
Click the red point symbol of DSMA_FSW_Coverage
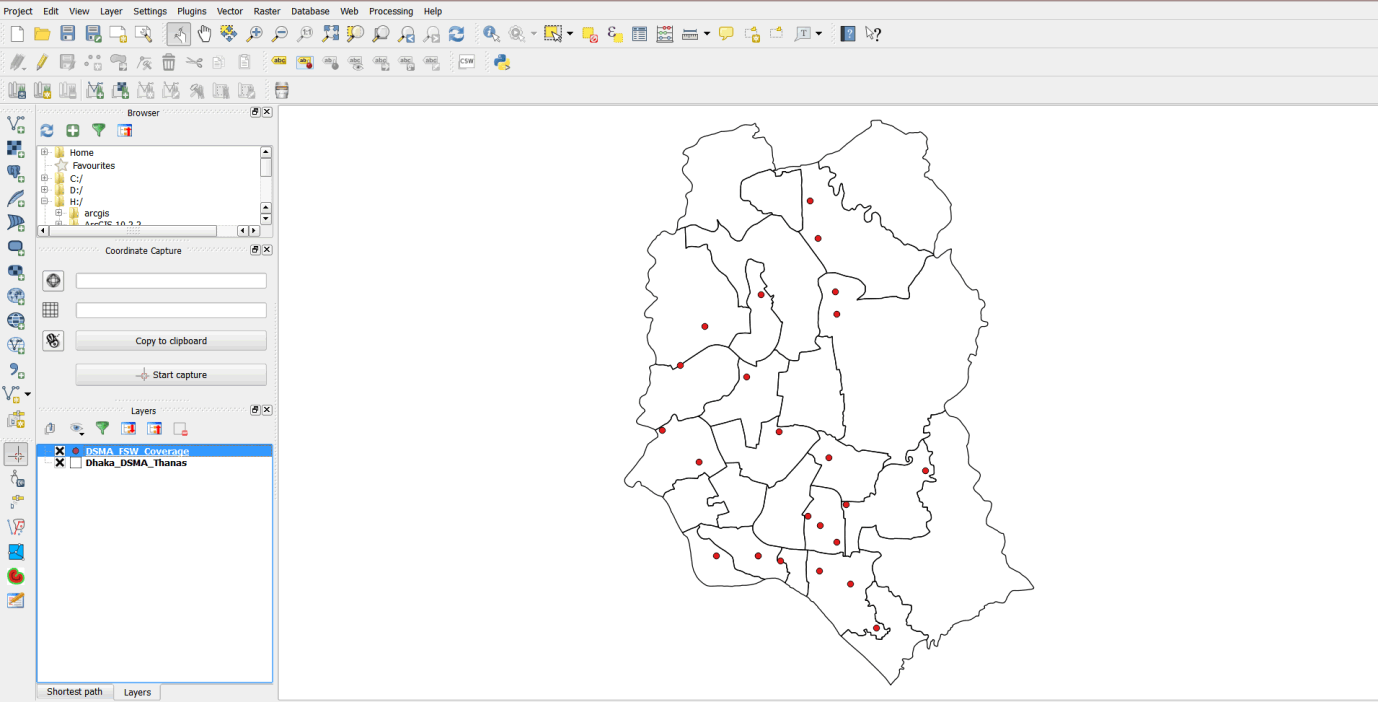(x=76, y=451)
